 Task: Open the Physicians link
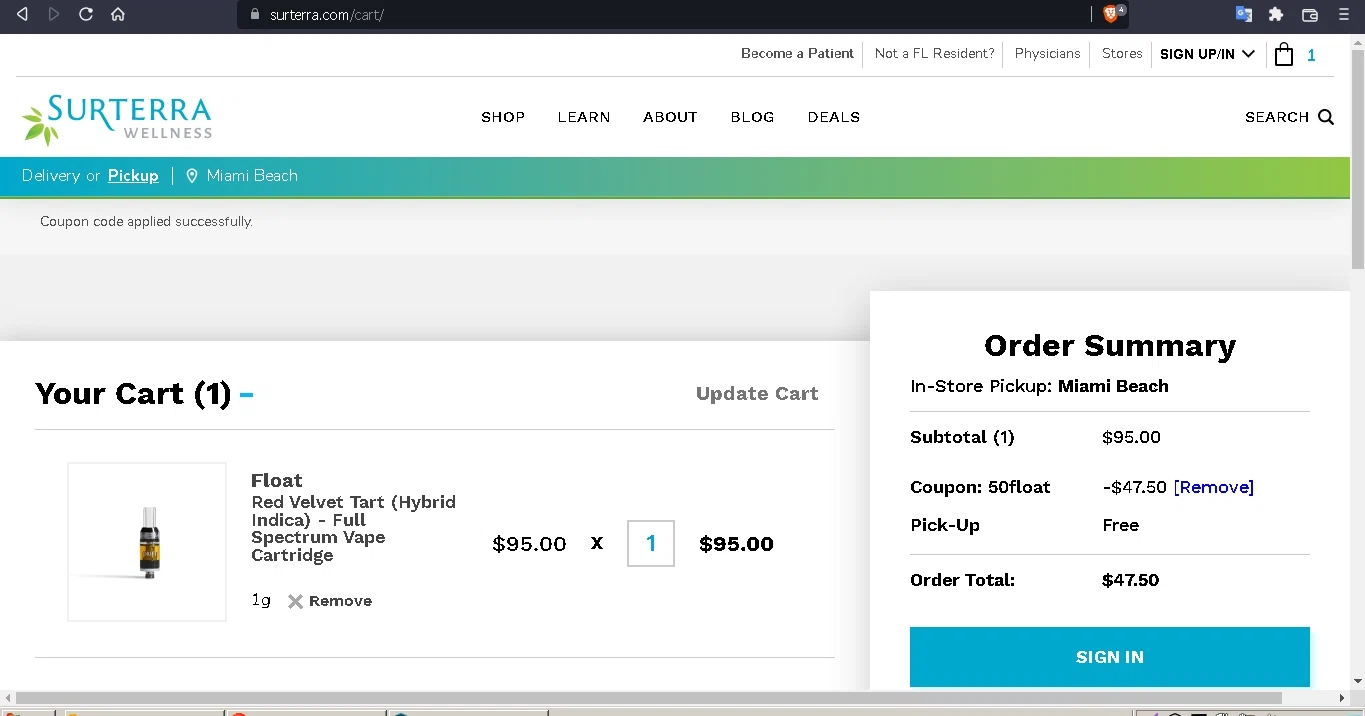click(x=1047, y=53)
